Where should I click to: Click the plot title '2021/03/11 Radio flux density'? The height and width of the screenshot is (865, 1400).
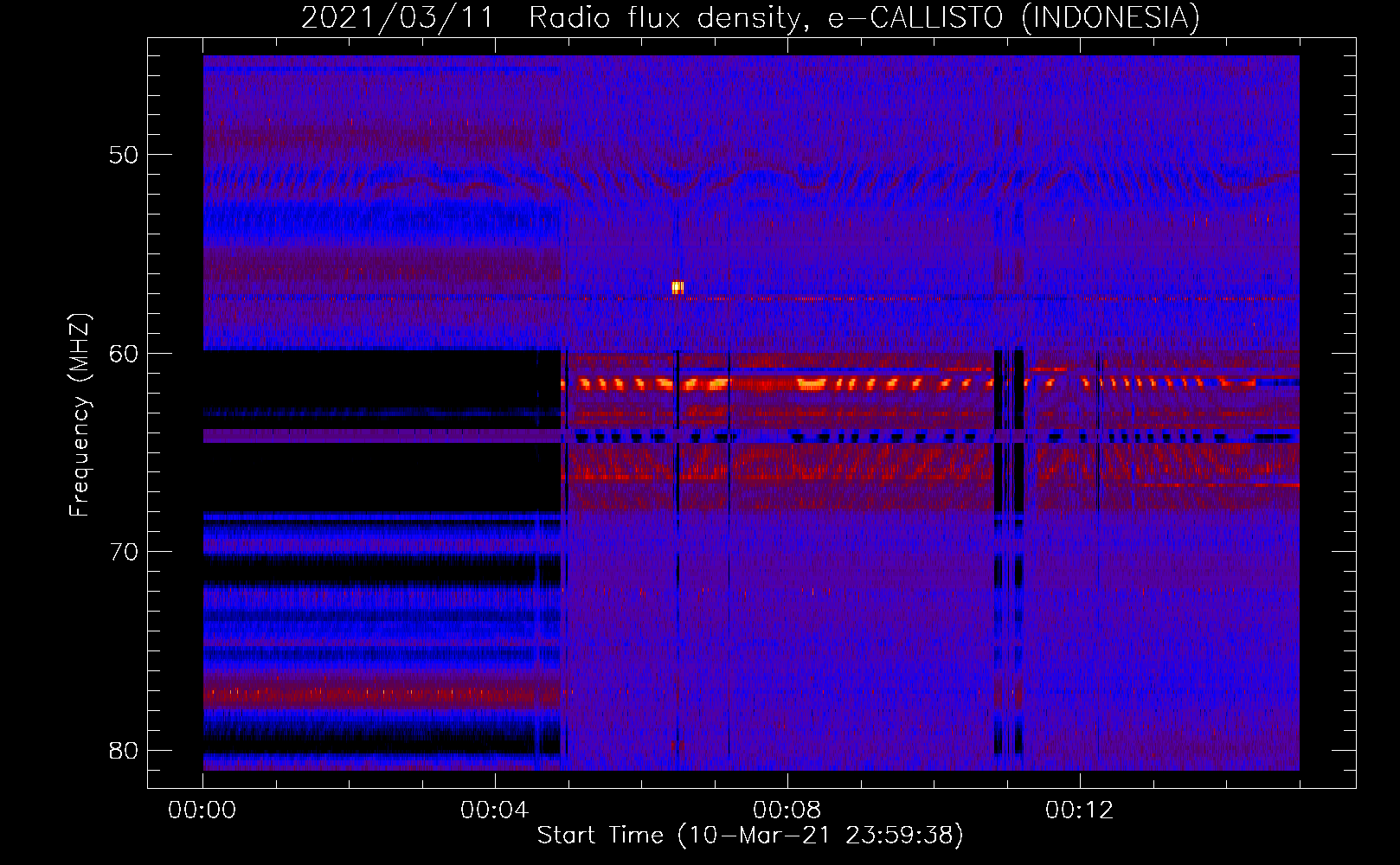click(750, 17)
